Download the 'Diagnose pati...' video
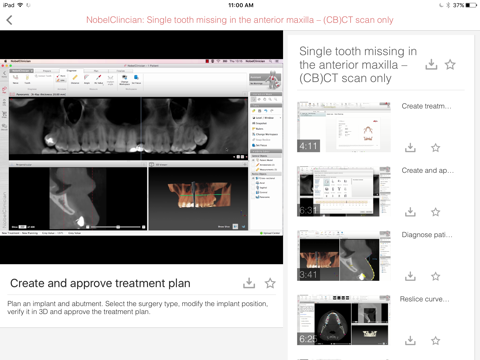This screenshot has width=480, height=360. pos(410,276)
